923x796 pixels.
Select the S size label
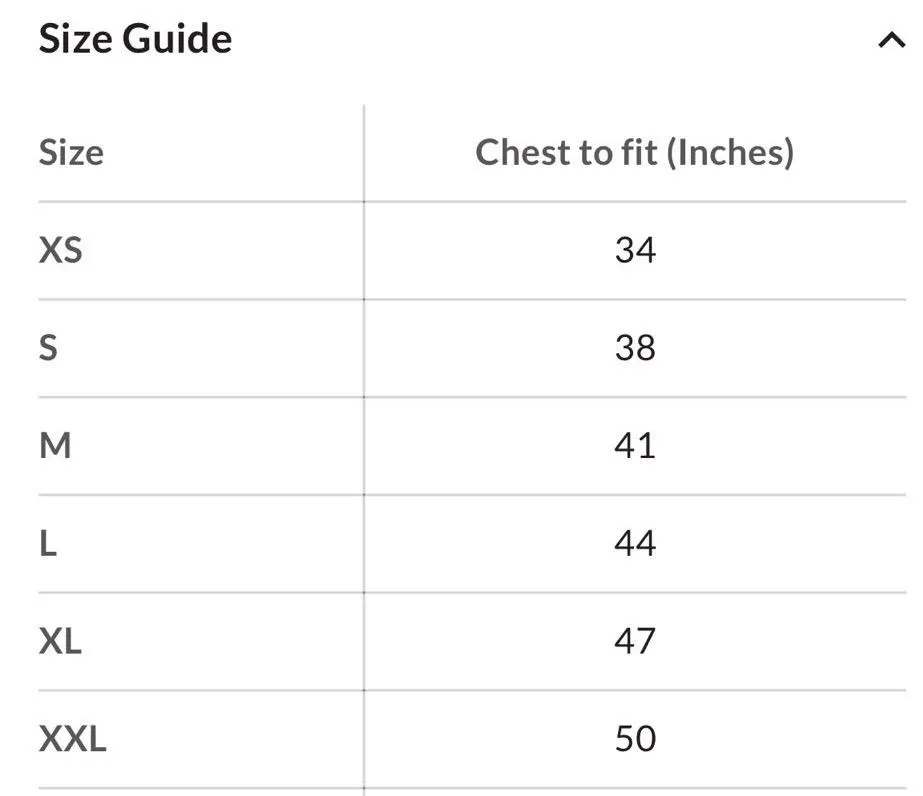pos(48,347)
